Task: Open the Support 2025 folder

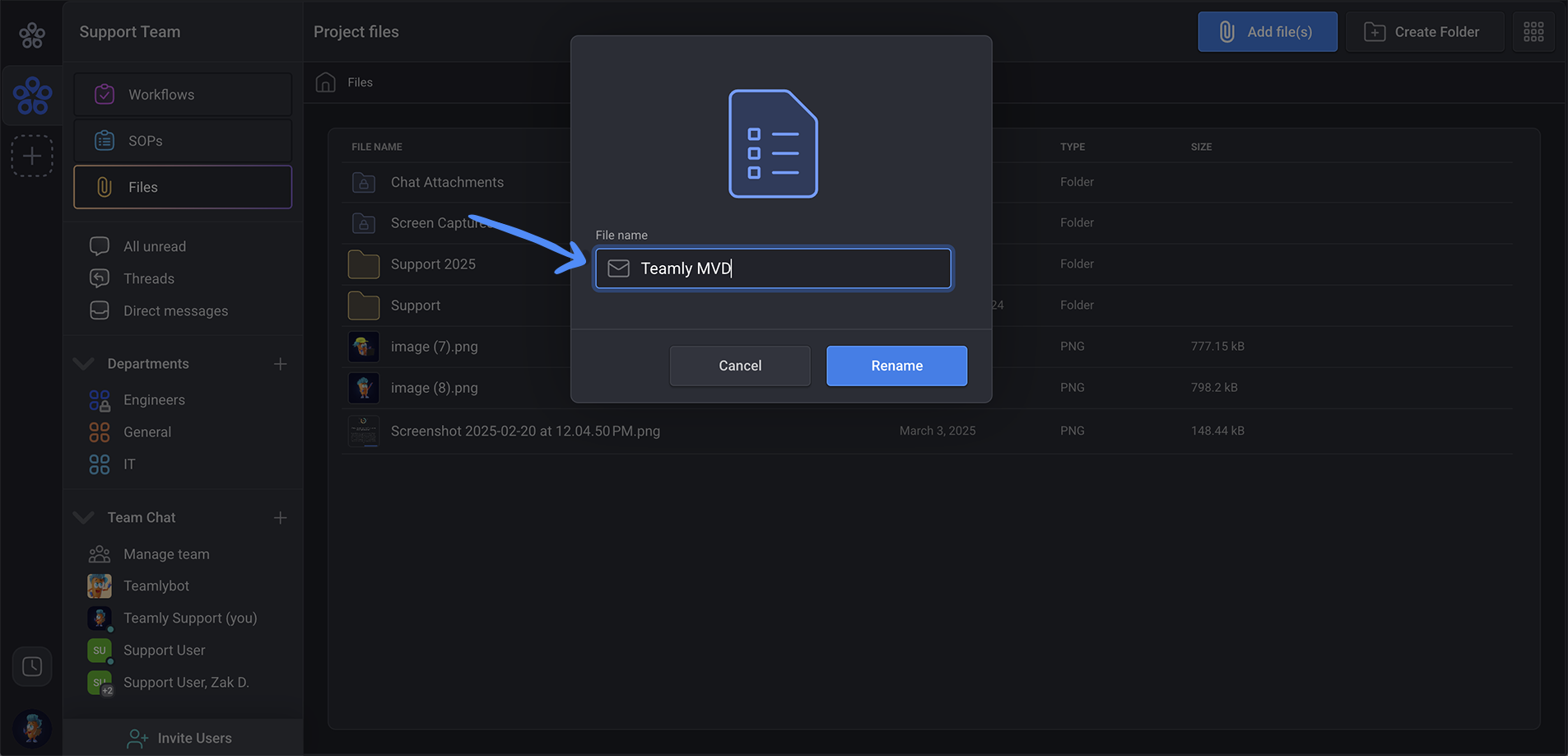Action: [433, 264]
